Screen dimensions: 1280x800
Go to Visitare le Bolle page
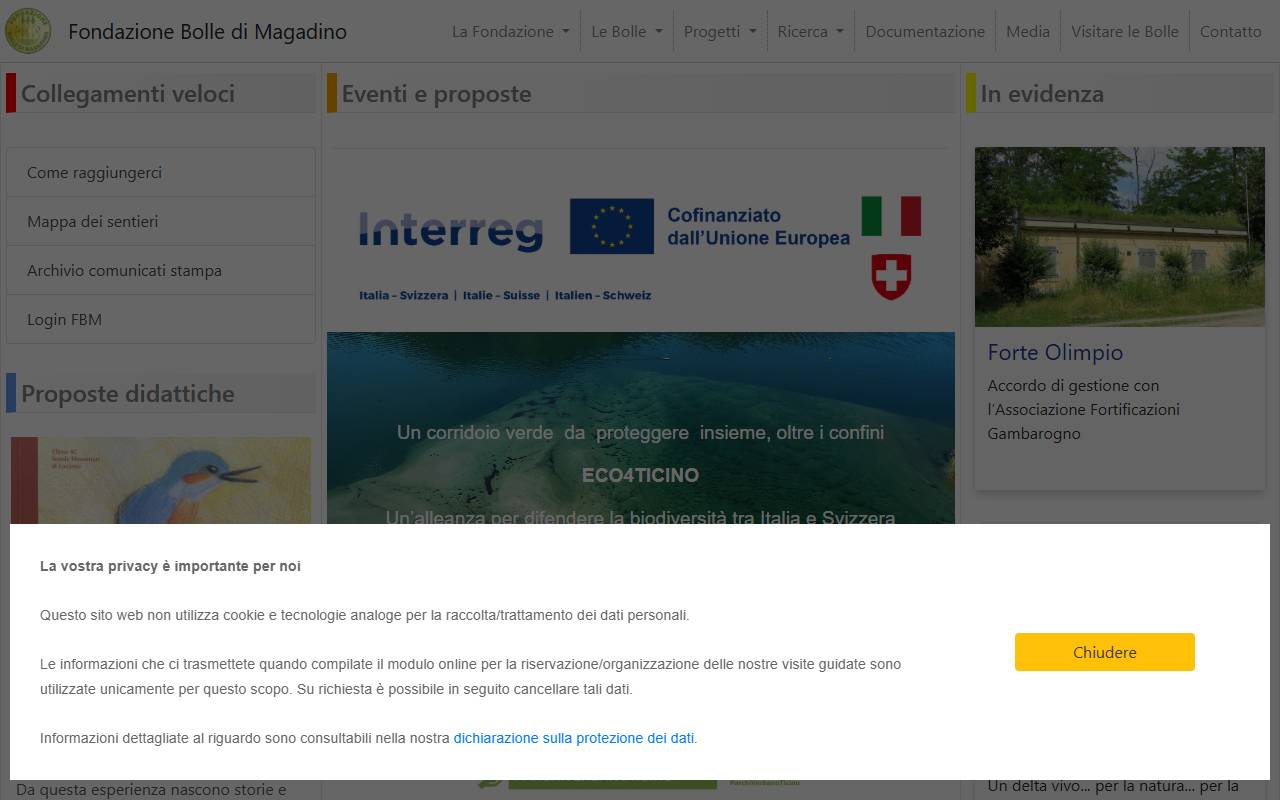pos(1125,31)
